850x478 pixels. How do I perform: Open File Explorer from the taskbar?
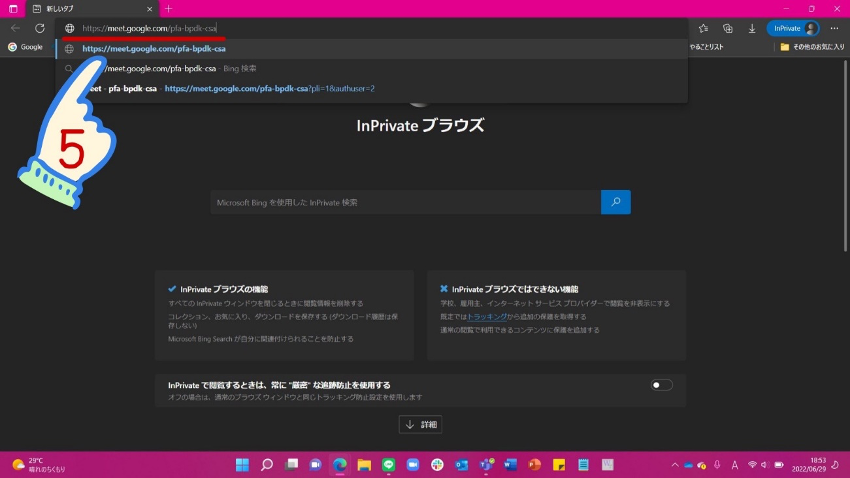[x=364, y=464]
